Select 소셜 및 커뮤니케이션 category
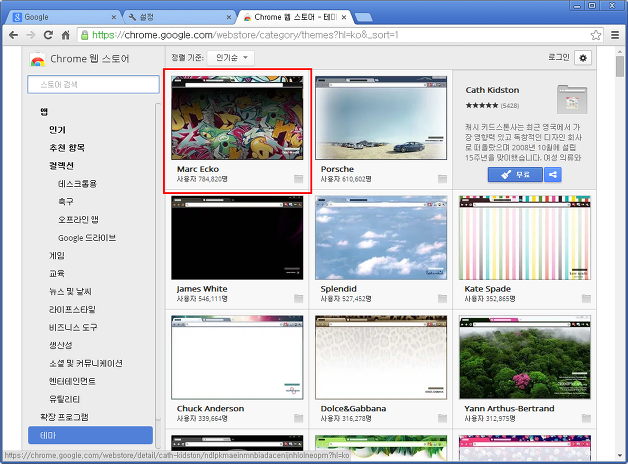Viewport: 628px width, 464px height. point(86,363)
